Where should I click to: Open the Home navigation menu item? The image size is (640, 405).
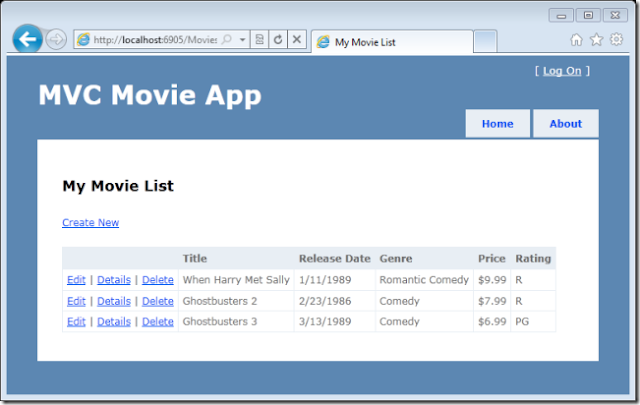click(498, 123)
